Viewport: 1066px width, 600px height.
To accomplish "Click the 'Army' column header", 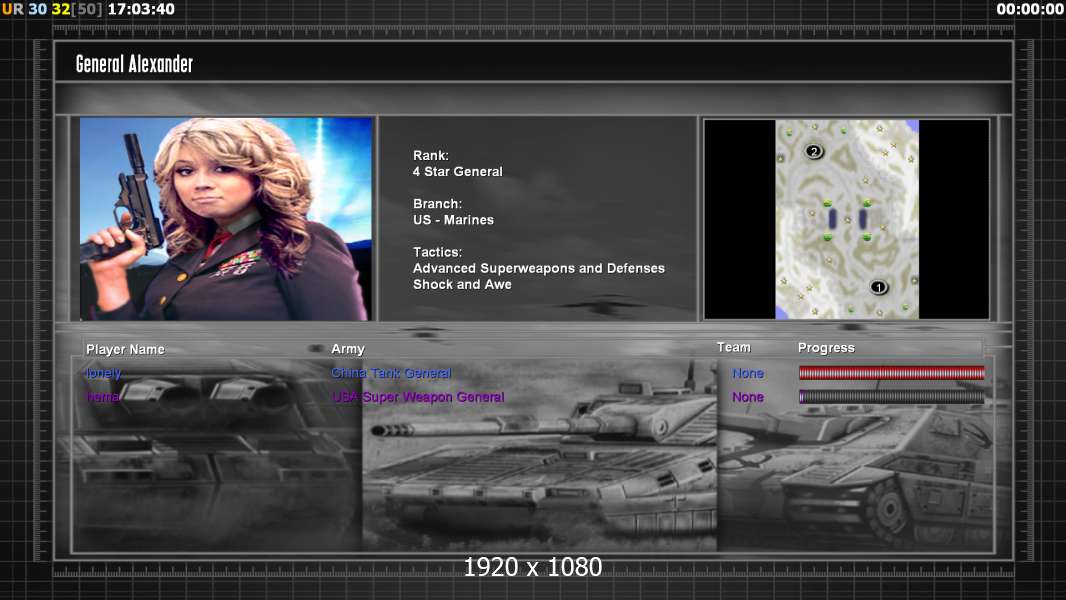I will [x=348, y=349].
